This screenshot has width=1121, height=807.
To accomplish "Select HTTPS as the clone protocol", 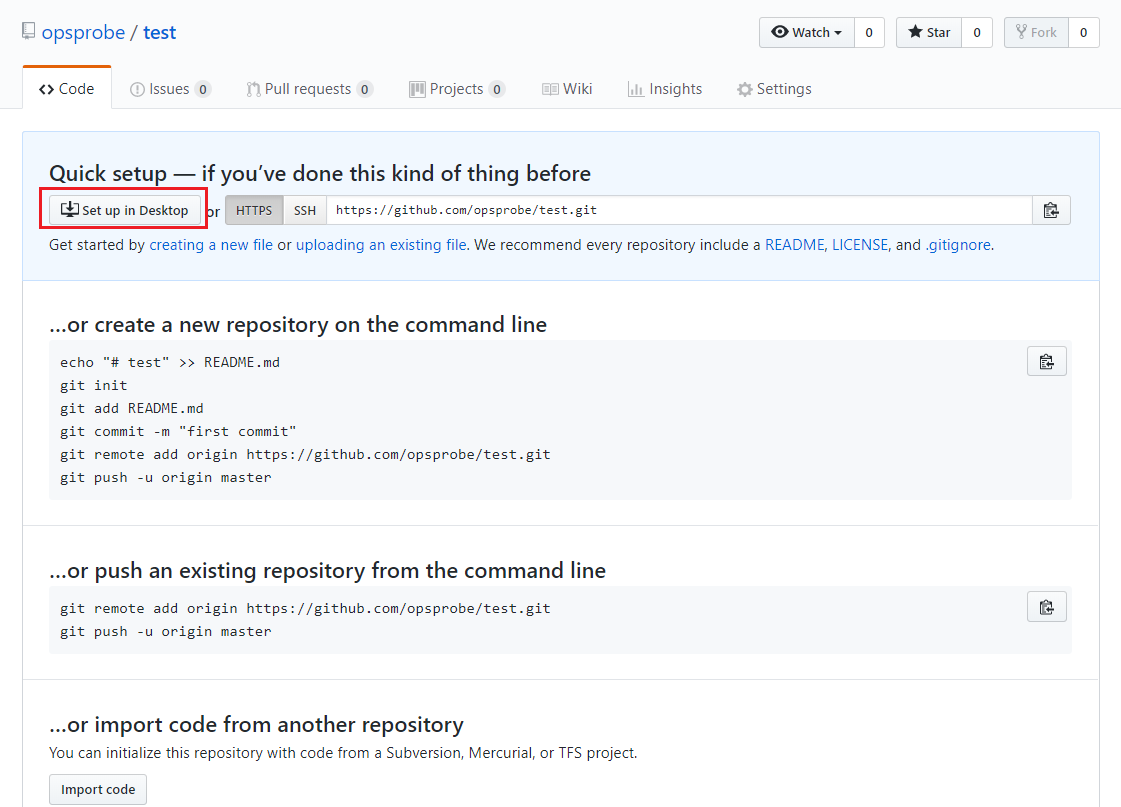I will pyautogui.click(x=253, y=210).
